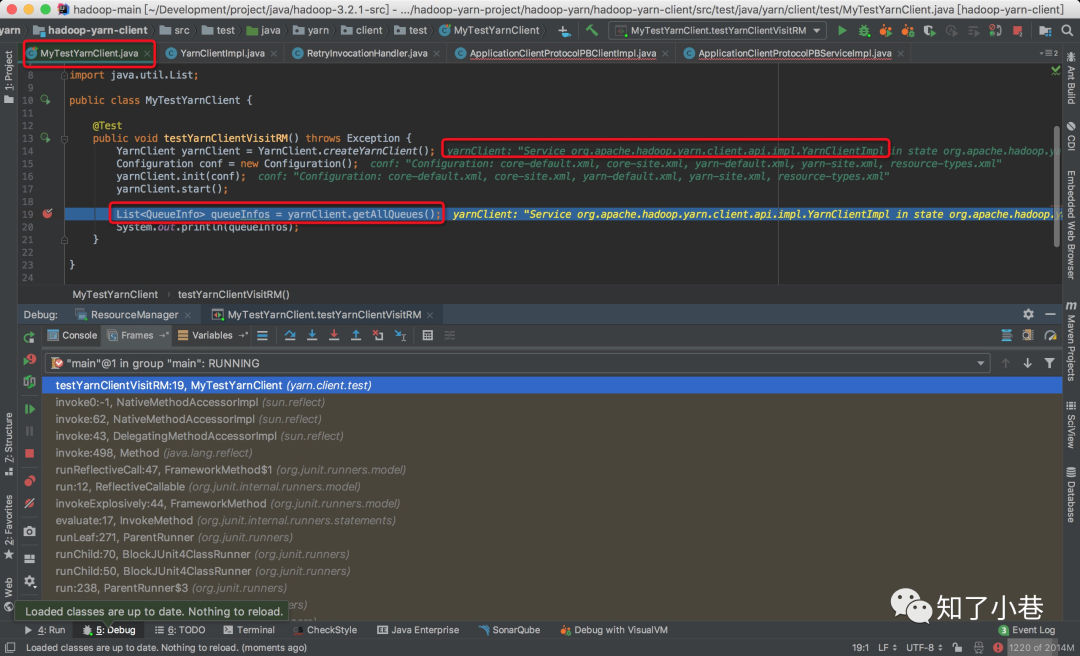Open the 1: Project side panel
Image resolution: width=1080 pixels, height=656 pixels.
pos(8,76)
